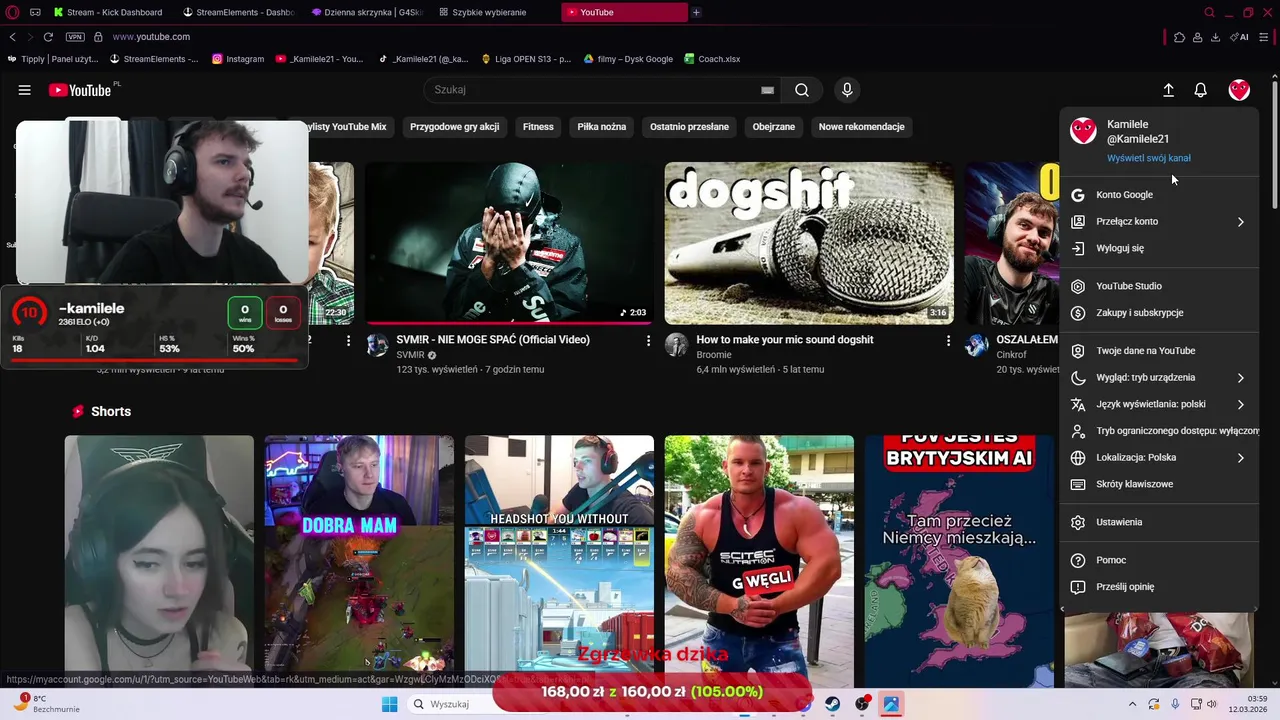Open the three-dot menu for dogshit mic video
The height and width of the screenshot is (720, 1280).
point(948,341)
